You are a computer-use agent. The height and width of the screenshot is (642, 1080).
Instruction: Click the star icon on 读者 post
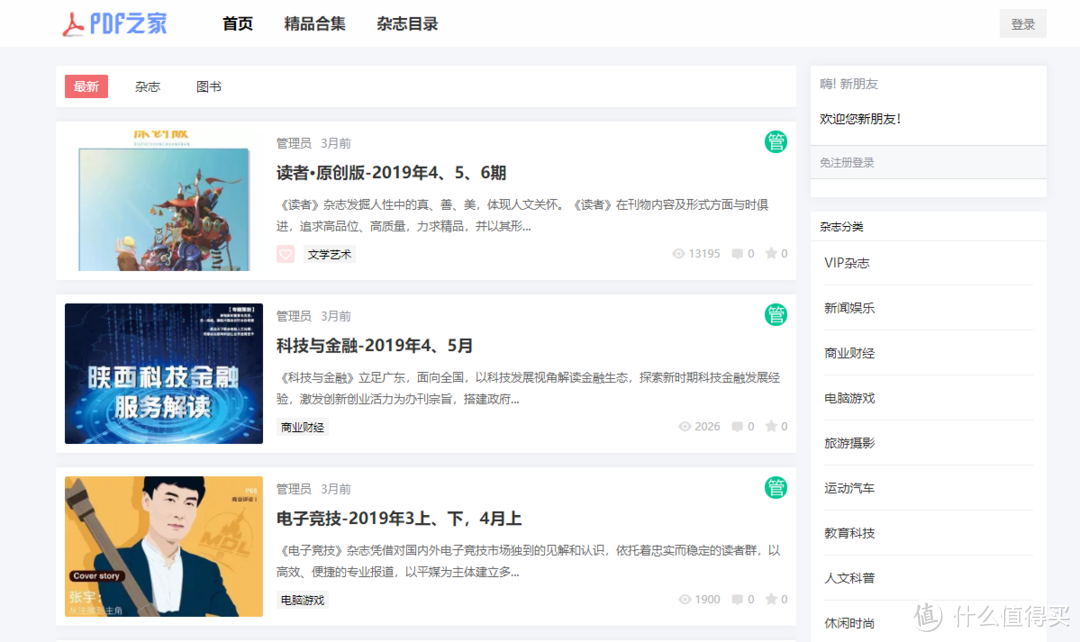[x=771, y=253]
